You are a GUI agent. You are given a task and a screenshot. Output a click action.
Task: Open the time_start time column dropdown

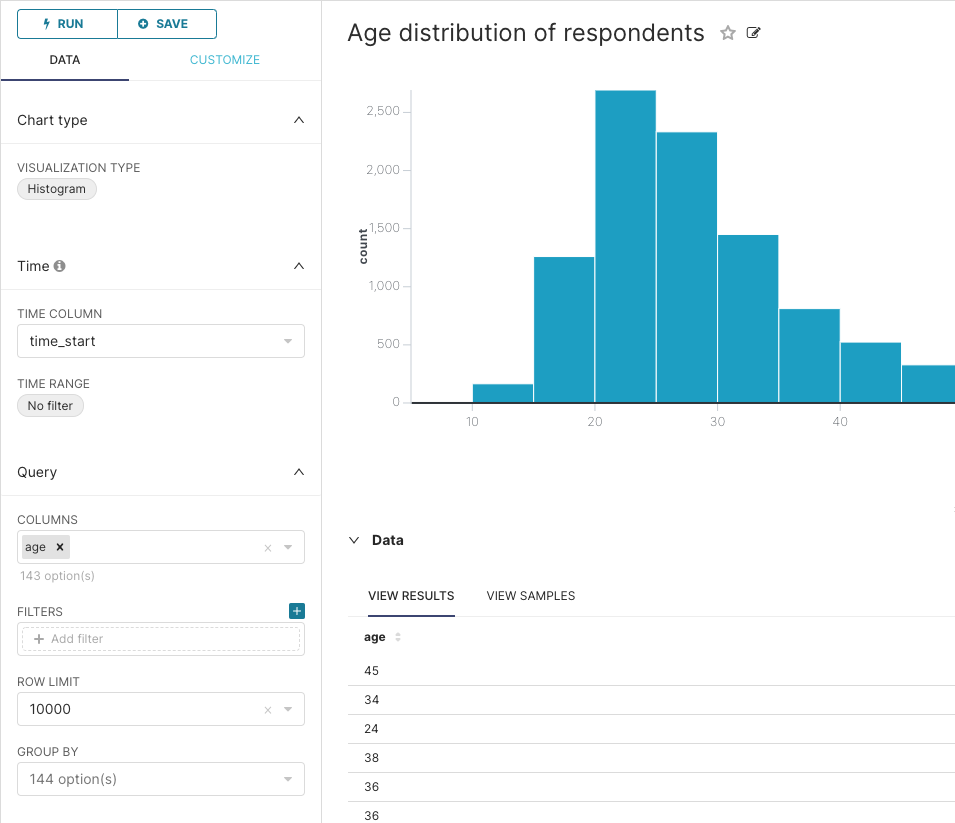pos(161,341)
